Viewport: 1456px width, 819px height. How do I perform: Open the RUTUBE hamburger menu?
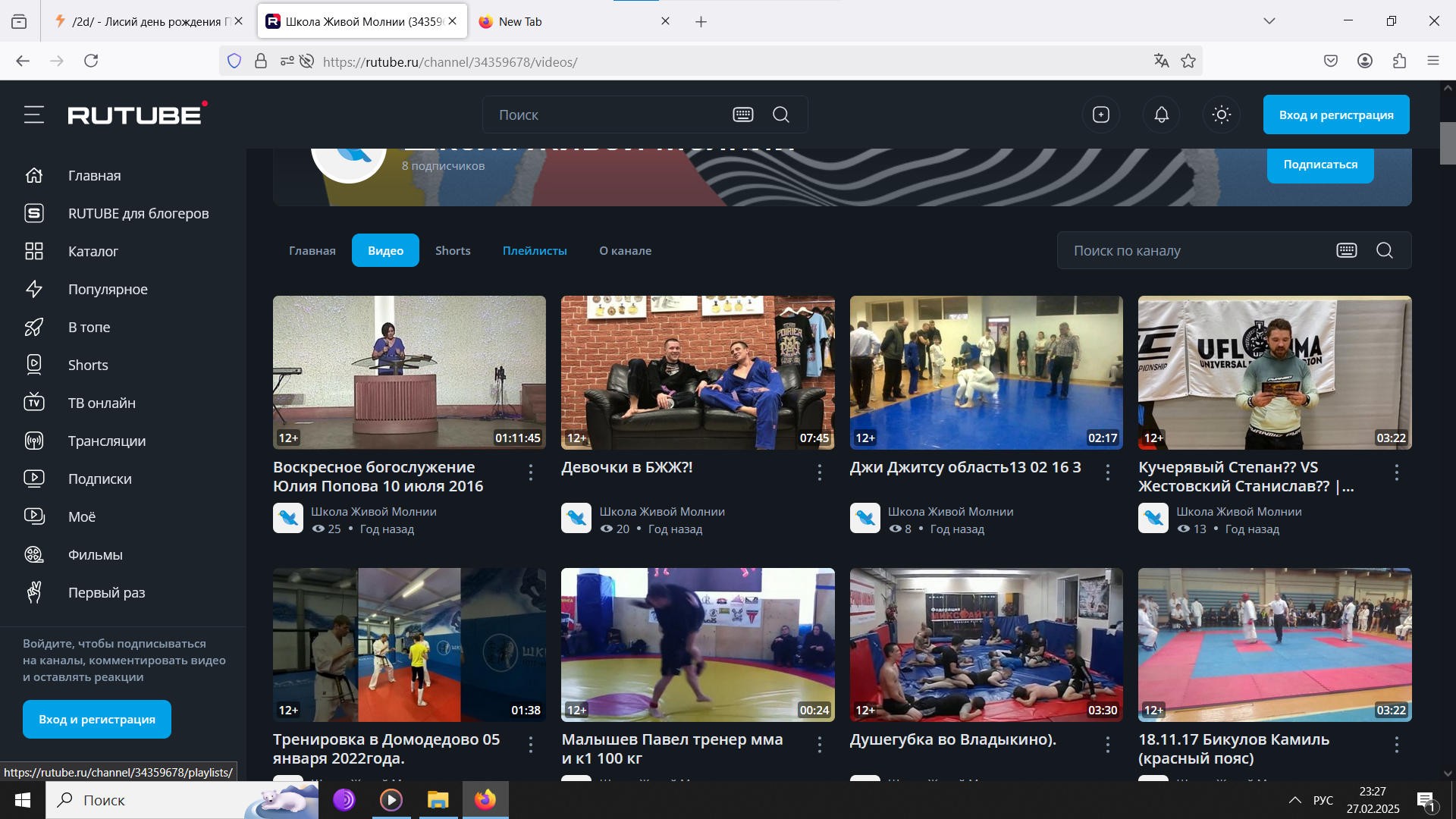click(34, 115)
